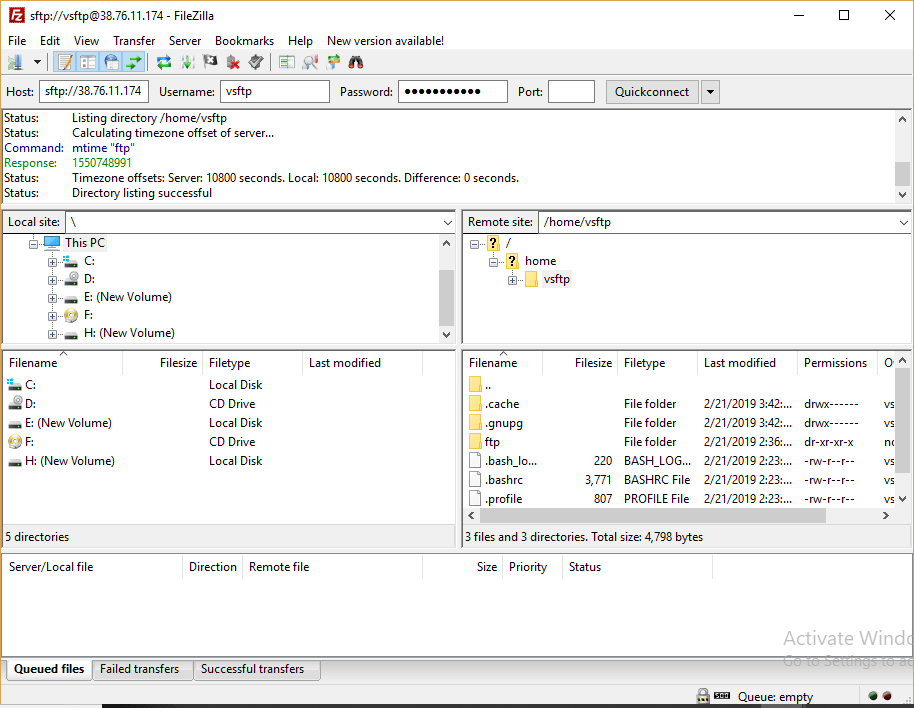Select the .profile file

click(x=504, y=499)
